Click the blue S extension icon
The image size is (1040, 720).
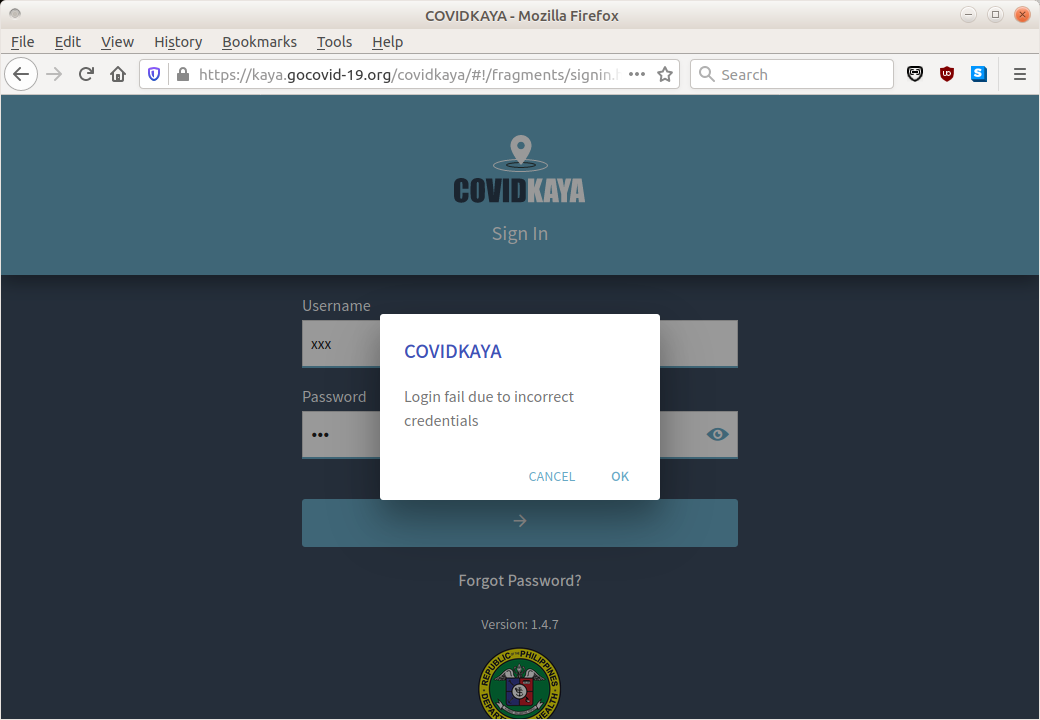pos(978,74)
